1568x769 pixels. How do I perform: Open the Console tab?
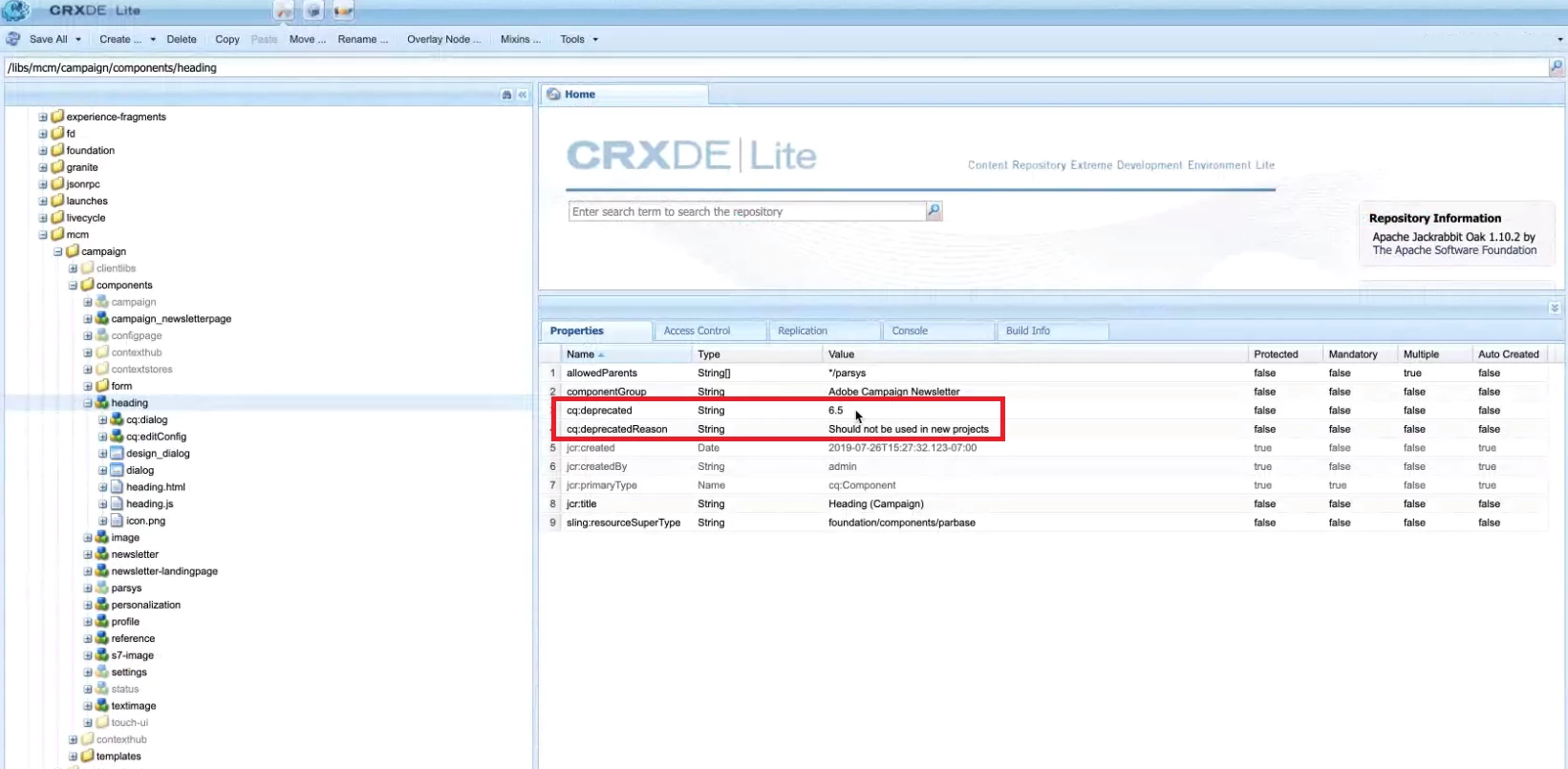938,331
